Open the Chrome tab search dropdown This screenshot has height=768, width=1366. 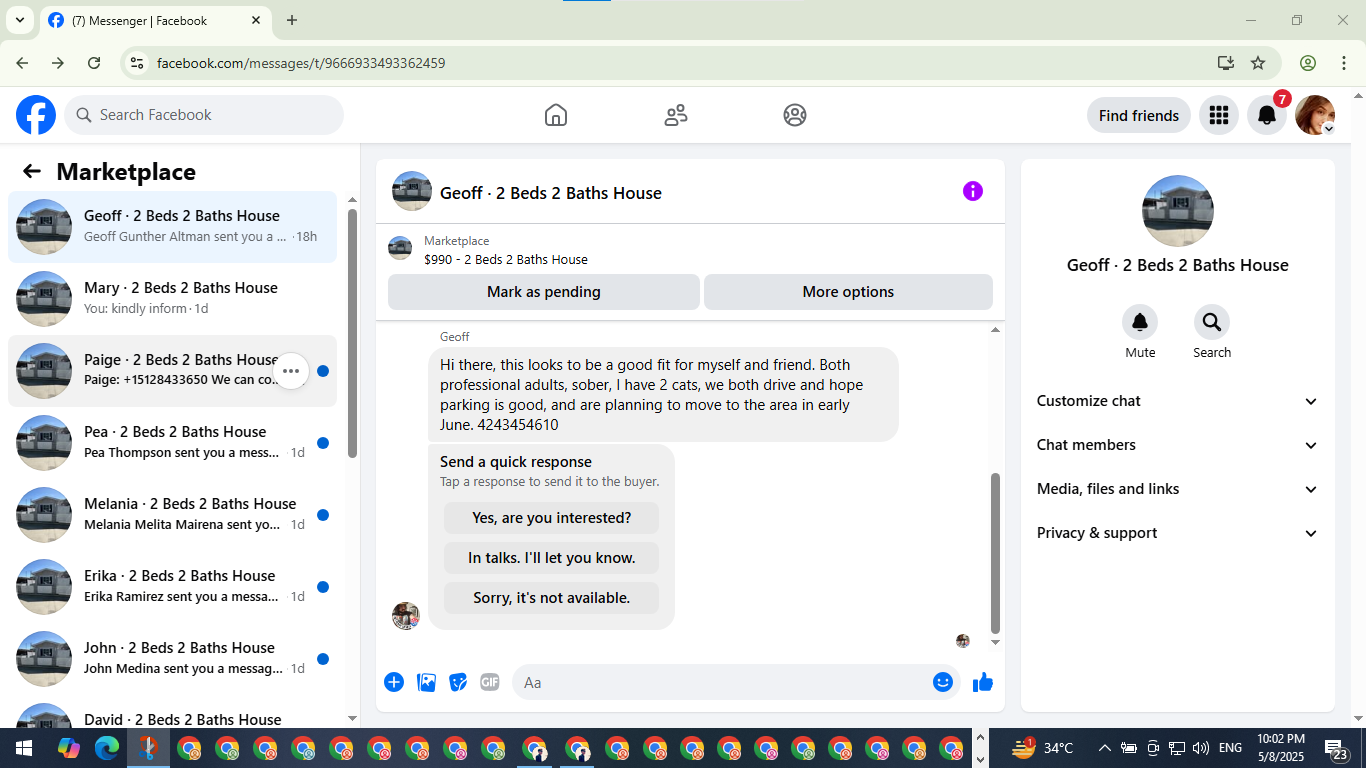point(19,20)
